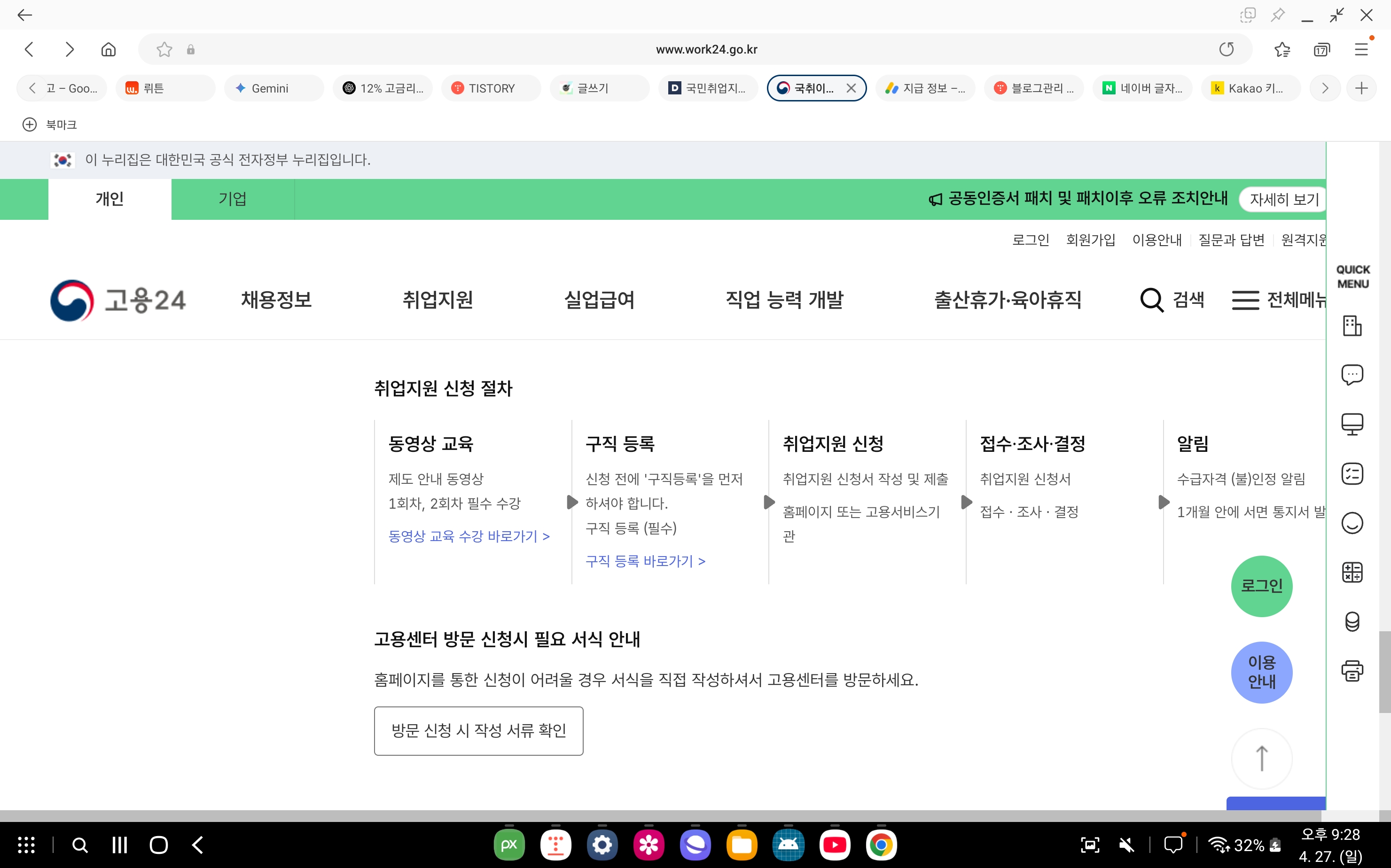Open the 실업급여 menu item
The height and width of the screenshot is (868, 1391).
(599, 300)
